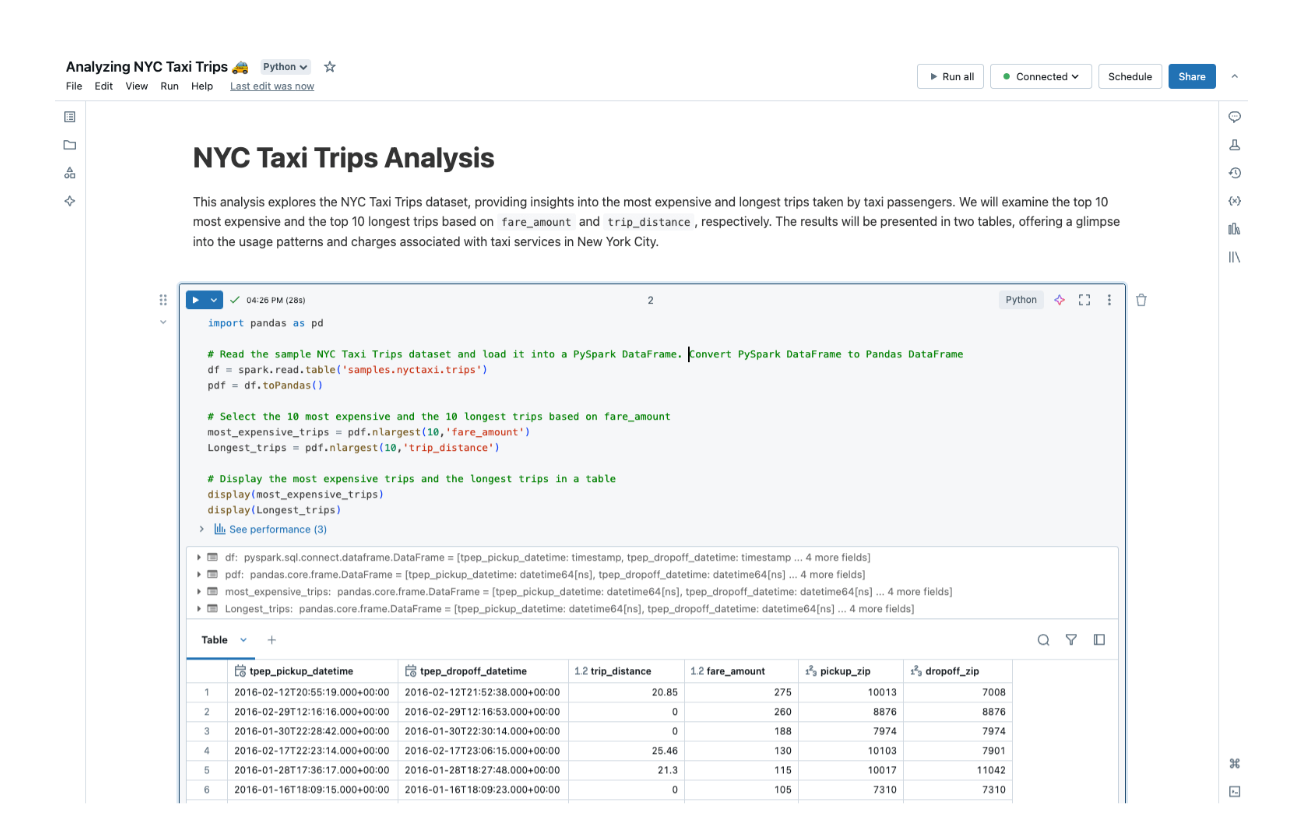Toggle cell fullscreen focus mode

pyautogui.click(x=1084, y=300)
